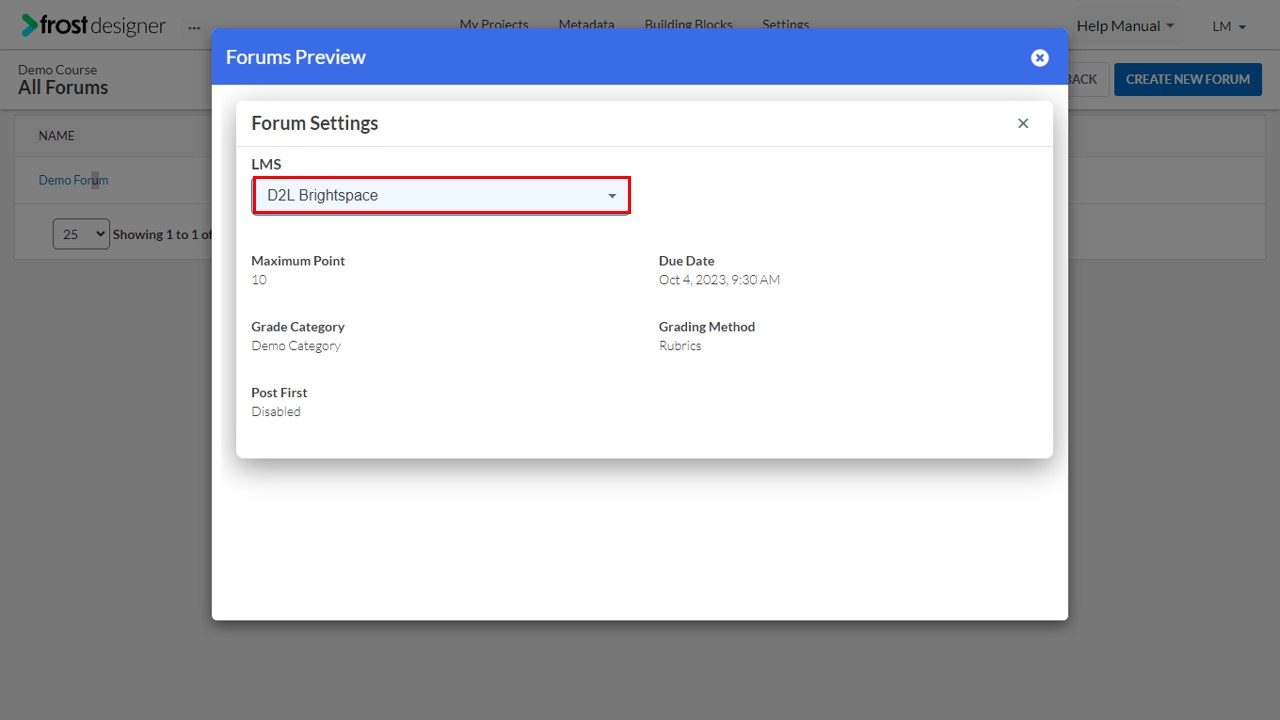Click the Demo Category grade category value
Image resolution: width=1280 pixels, height=720 pixels.
(x=296, y=346)
